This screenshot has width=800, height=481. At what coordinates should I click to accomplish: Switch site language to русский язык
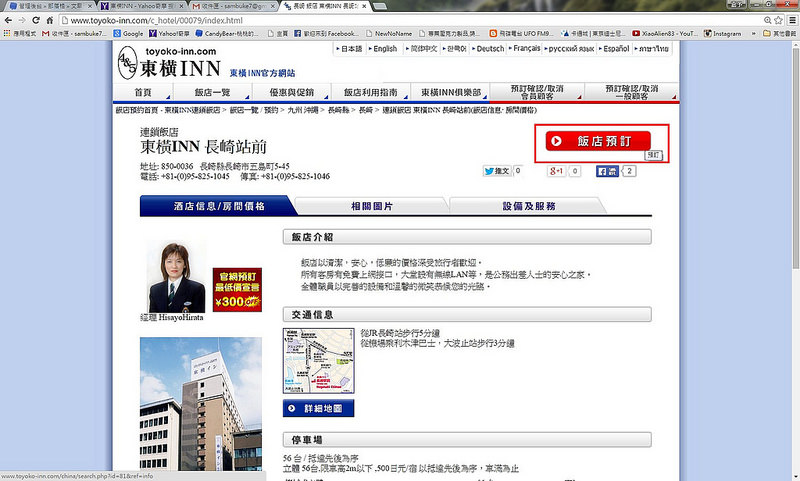(570, 48)
